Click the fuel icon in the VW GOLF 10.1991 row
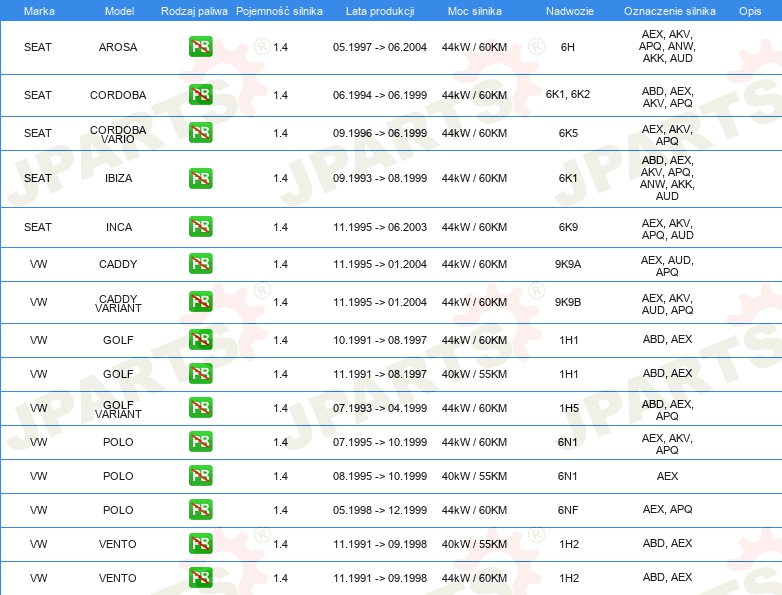The image size is (782, 595). click(200, 340)
